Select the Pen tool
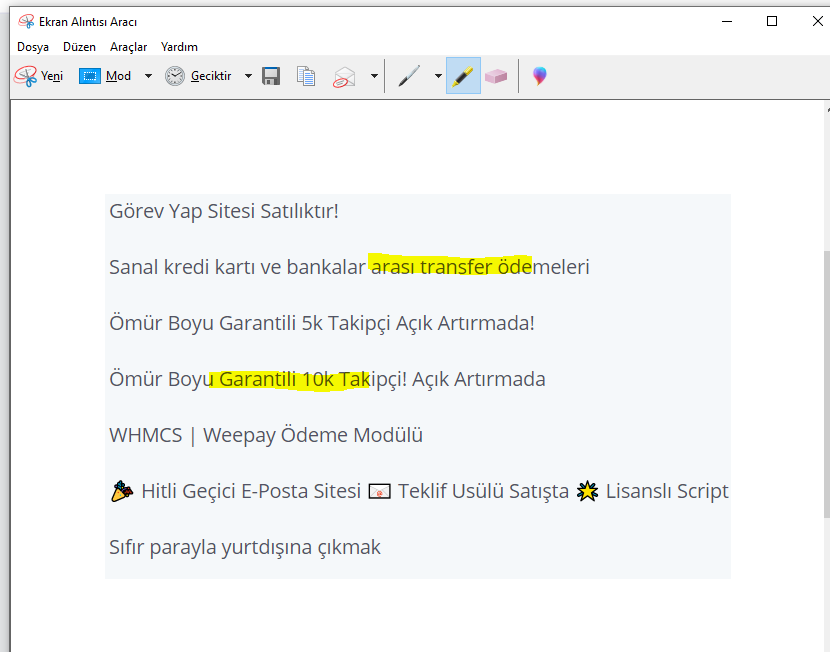Image resolution: width=830 pixels, height=652 pixels. coord(409,76)
